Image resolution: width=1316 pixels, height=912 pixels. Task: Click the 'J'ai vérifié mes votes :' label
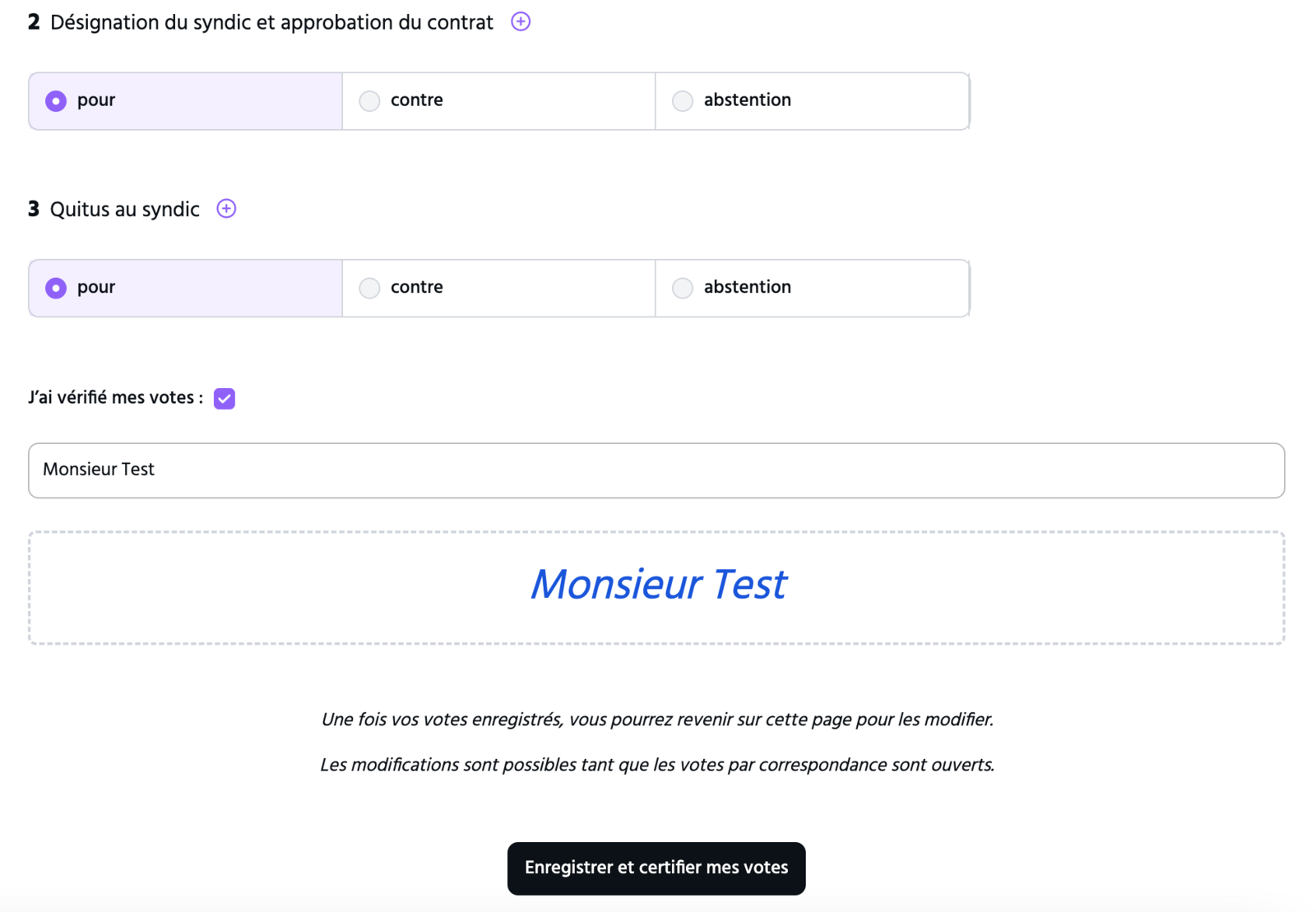coord(116,398)
